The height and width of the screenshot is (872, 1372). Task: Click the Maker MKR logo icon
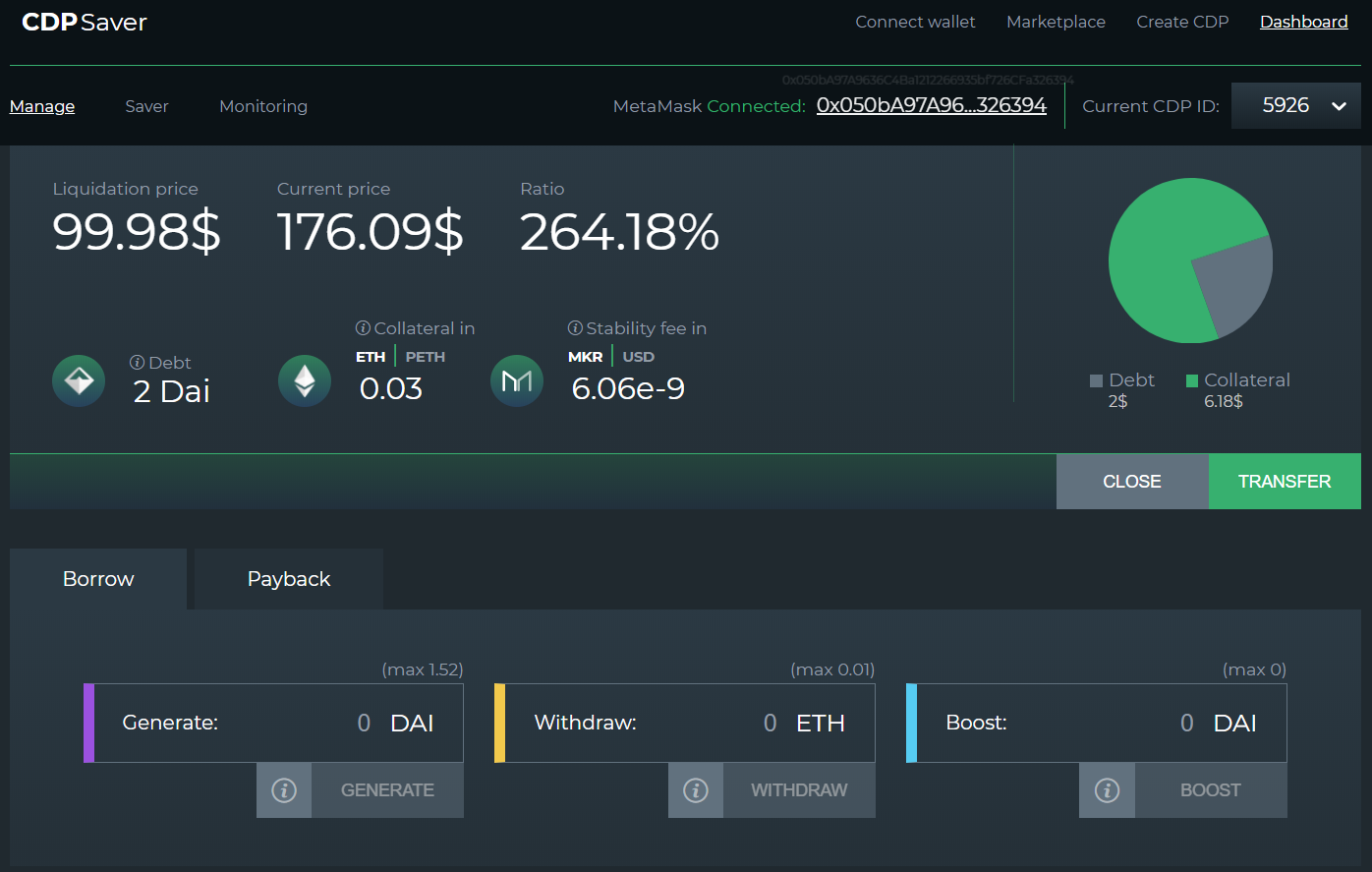(517, 381)
